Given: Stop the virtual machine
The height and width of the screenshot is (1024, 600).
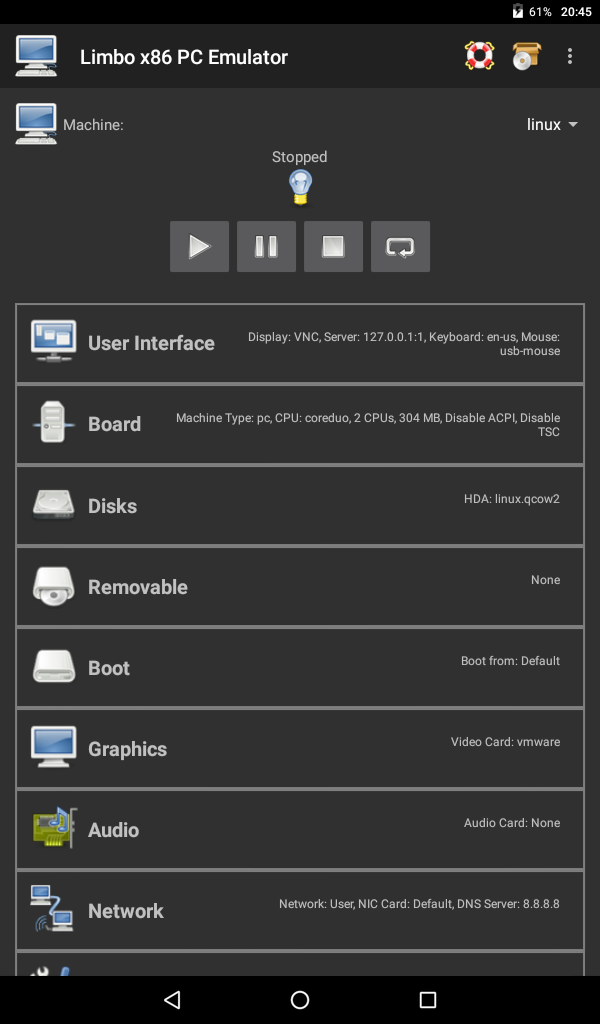Looking at the screenshot, I should point(333,246).
